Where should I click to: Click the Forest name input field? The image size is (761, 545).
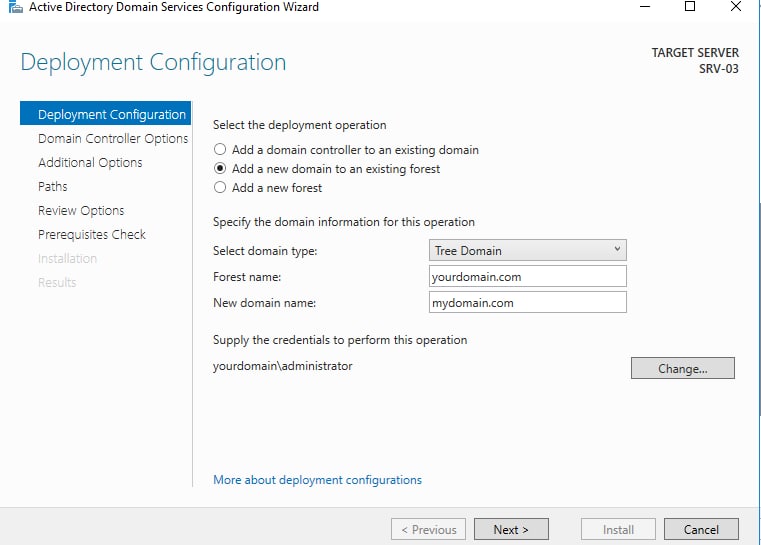(x=528, y=277)
